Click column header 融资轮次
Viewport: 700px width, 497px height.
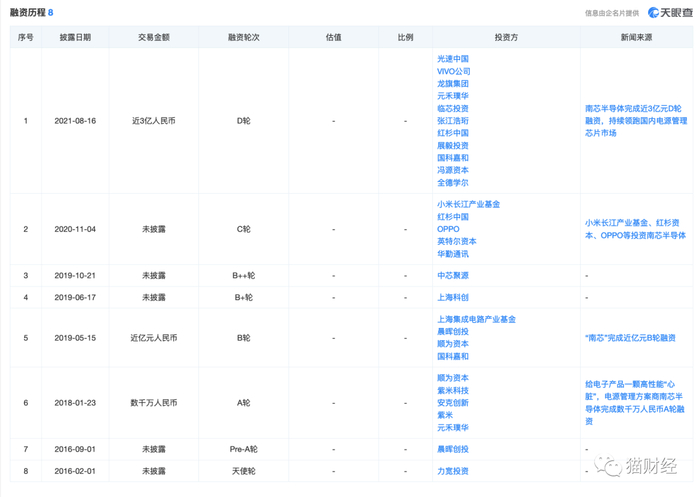(x=243, y=38)
